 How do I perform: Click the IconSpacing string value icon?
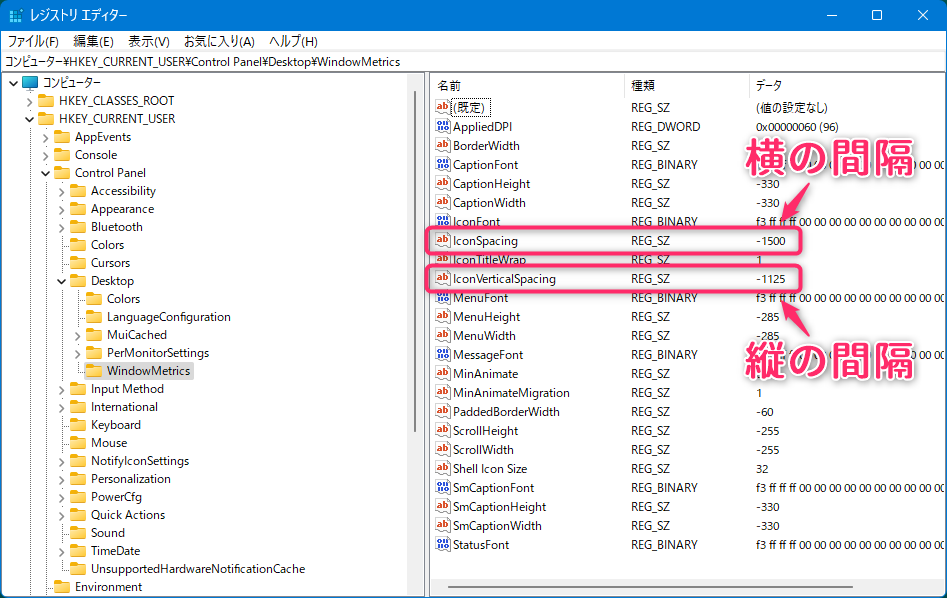444,240
